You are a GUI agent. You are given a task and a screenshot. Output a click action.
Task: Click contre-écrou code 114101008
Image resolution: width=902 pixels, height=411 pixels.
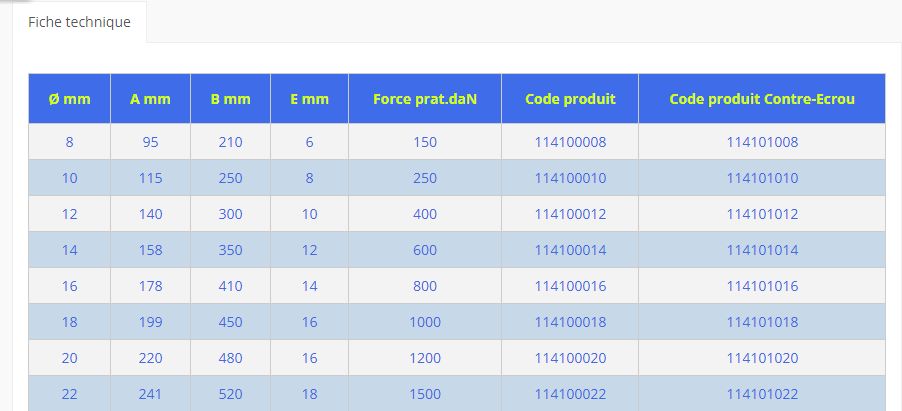(x=762, y=142)
